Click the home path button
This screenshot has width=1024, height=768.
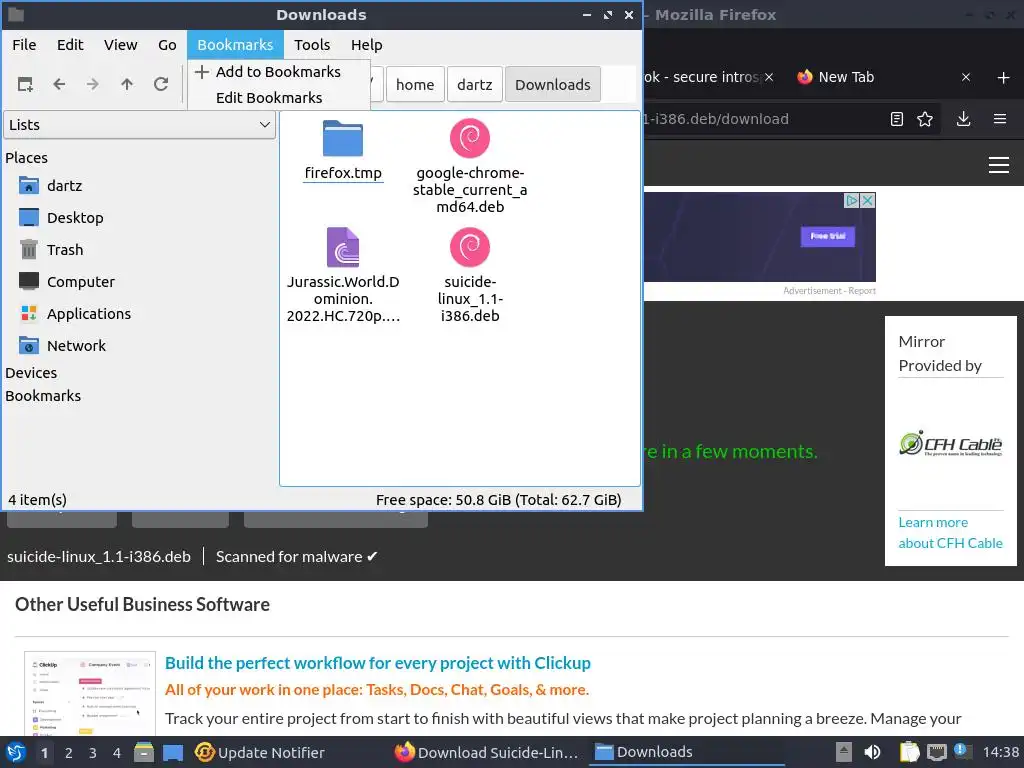415,84
